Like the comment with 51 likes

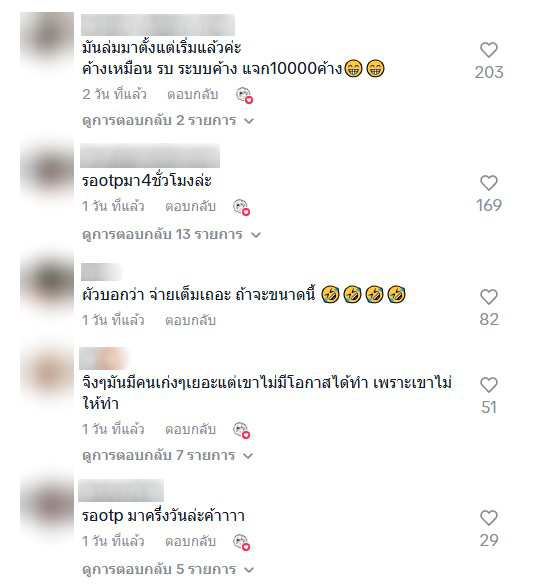[489, 385]
